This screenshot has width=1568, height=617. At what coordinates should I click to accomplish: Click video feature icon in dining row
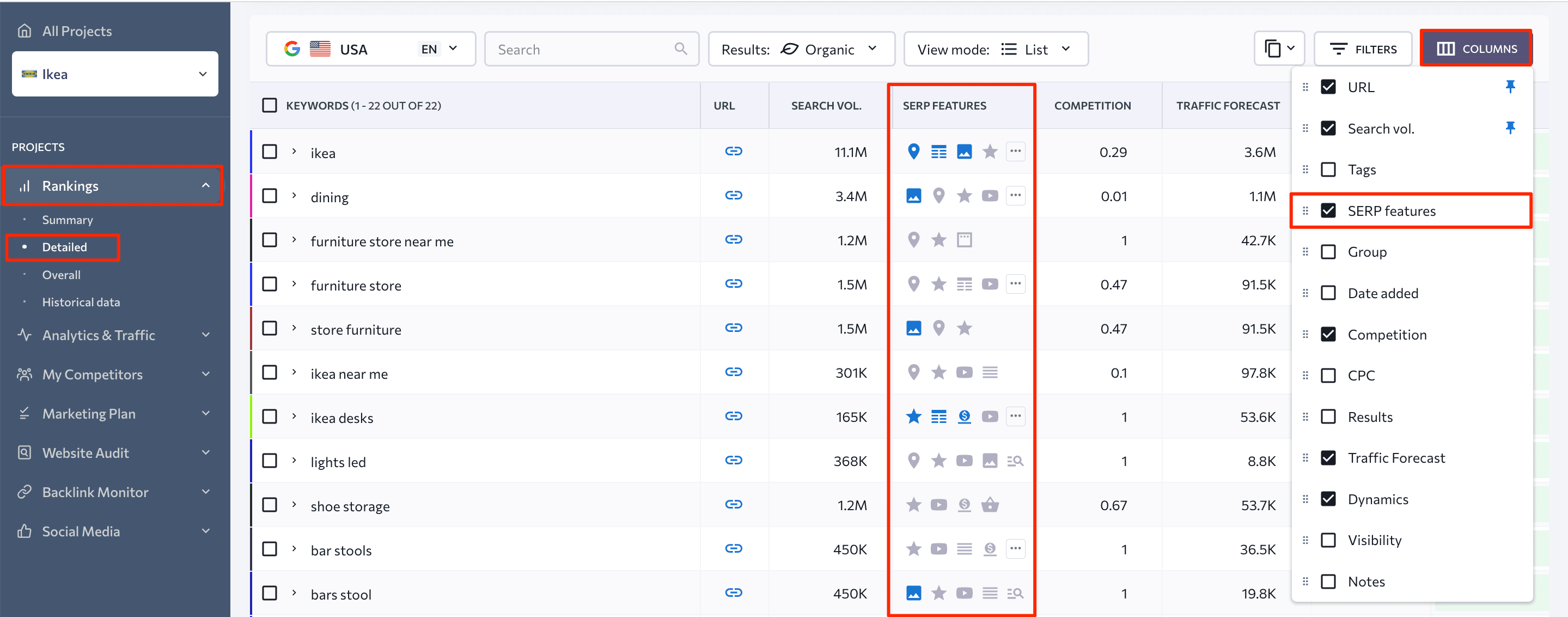tap(990, 196)
